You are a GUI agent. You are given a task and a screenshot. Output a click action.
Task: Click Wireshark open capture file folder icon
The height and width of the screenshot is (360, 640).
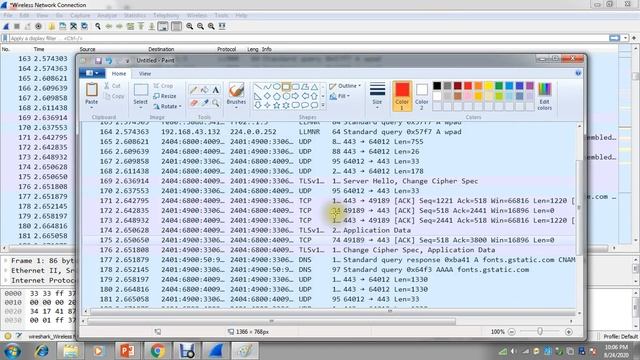[52, 26]
